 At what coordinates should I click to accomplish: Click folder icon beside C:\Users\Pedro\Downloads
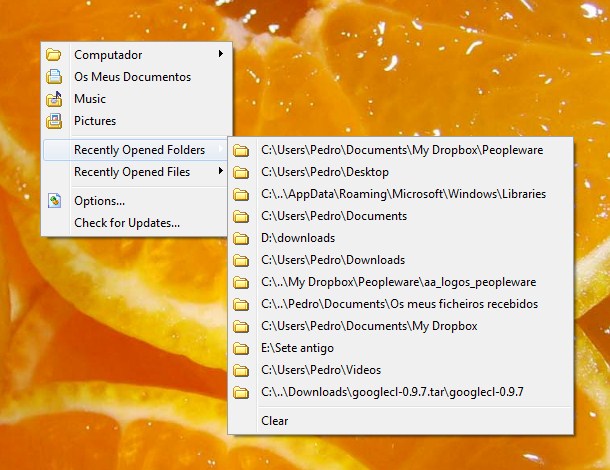241,260
